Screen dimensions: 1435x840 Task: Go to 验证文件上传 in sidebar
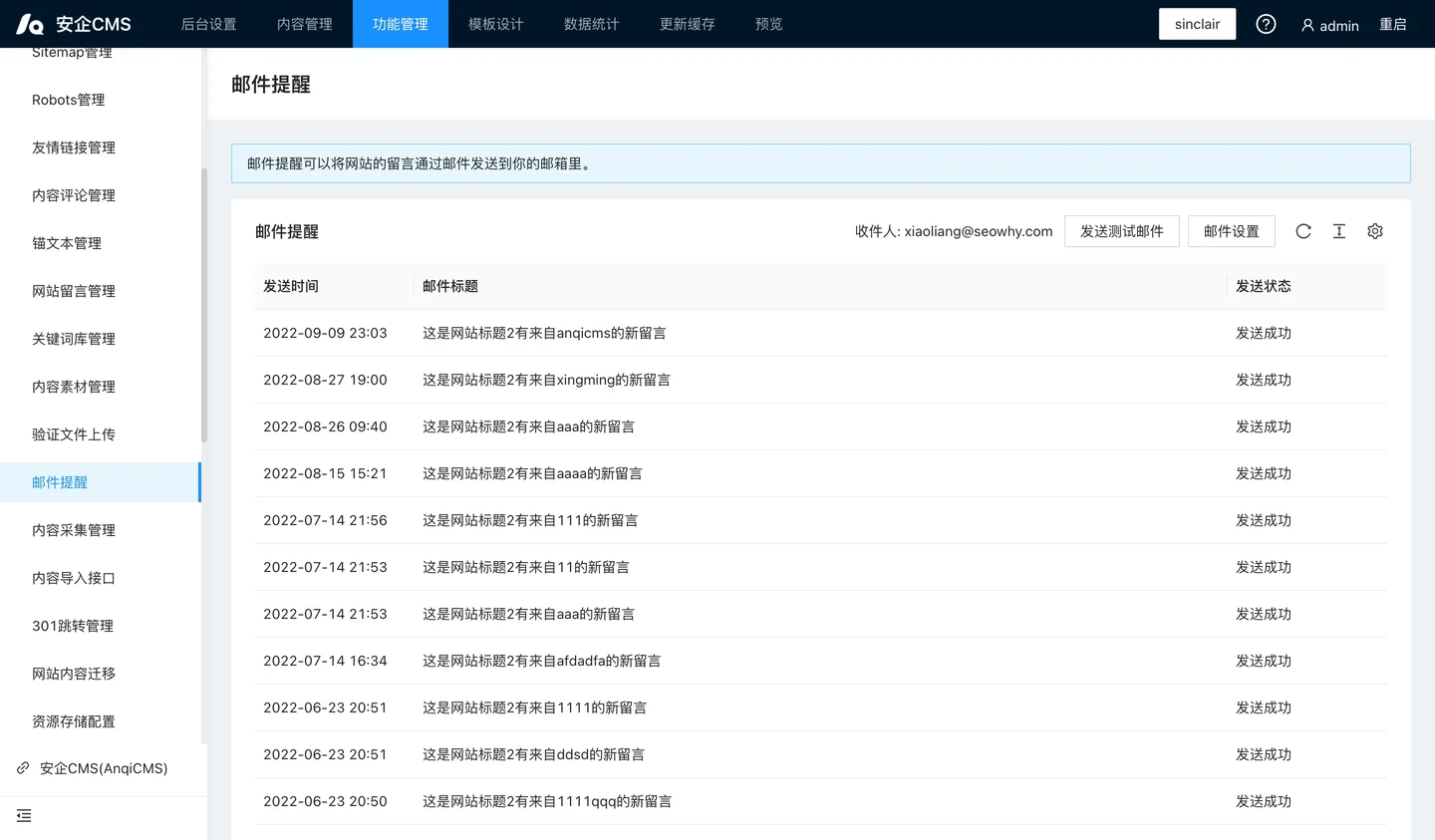point(100,434)
